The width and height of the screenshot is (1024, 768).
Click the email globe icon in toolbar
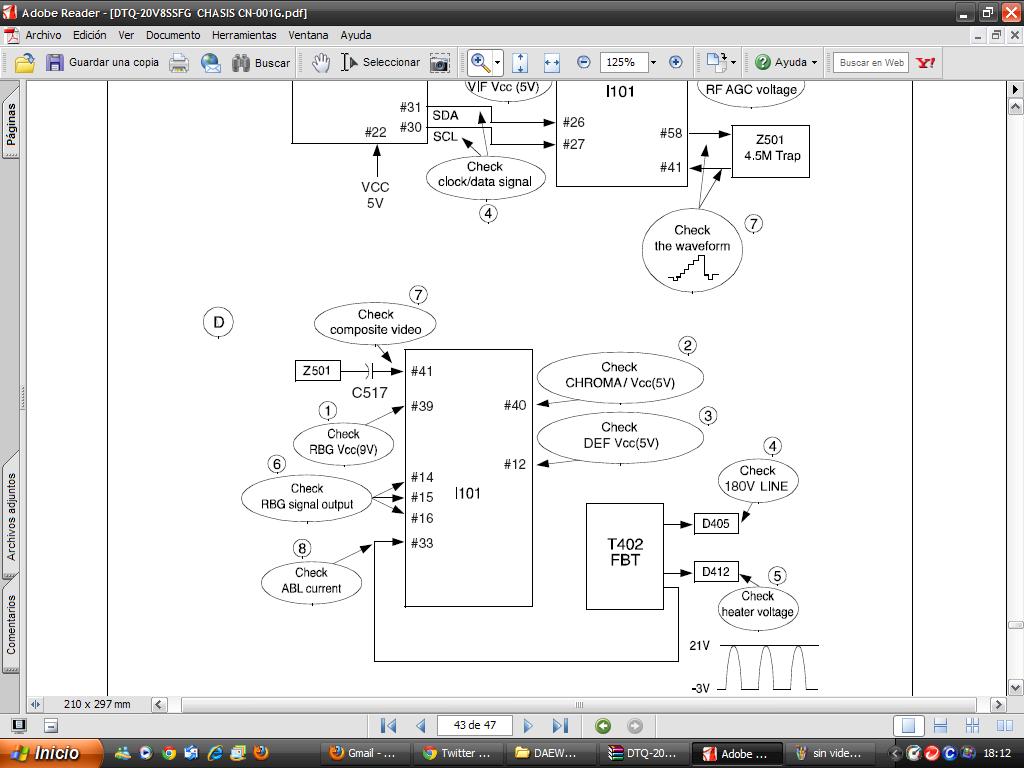click(211, 63)
